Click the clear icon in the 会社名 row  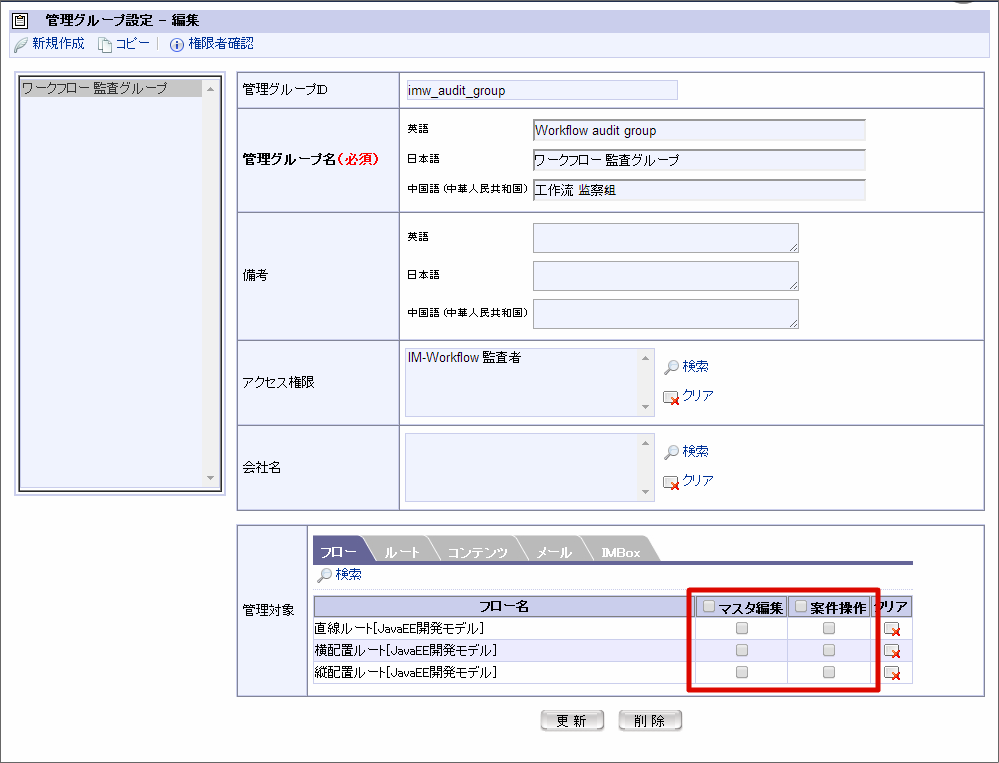(x=671, y=483)
